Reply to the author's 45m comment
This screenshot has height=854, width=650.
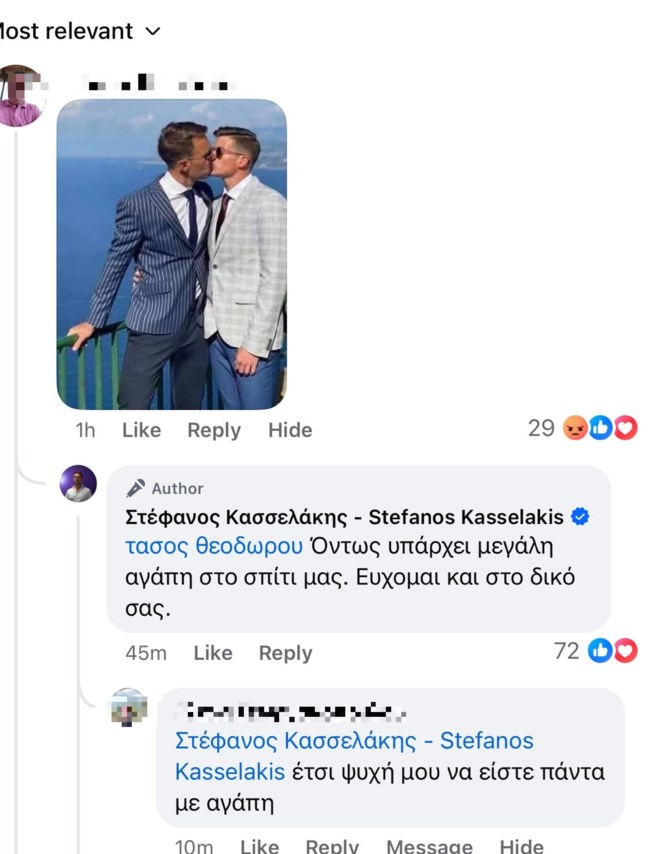285,653
